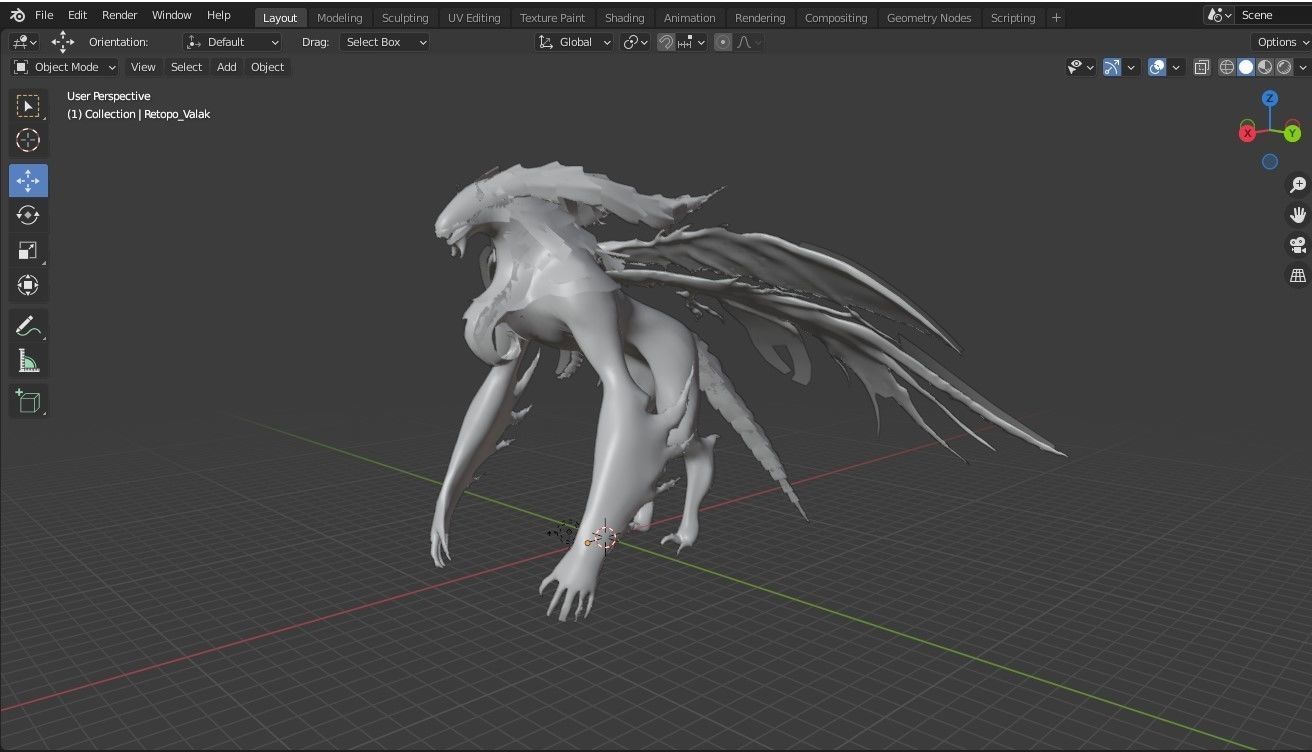Viewport: 1312px width, 752px height.
Task: Click the 3D cursor in the viewport
Action: tap(604, 537)
